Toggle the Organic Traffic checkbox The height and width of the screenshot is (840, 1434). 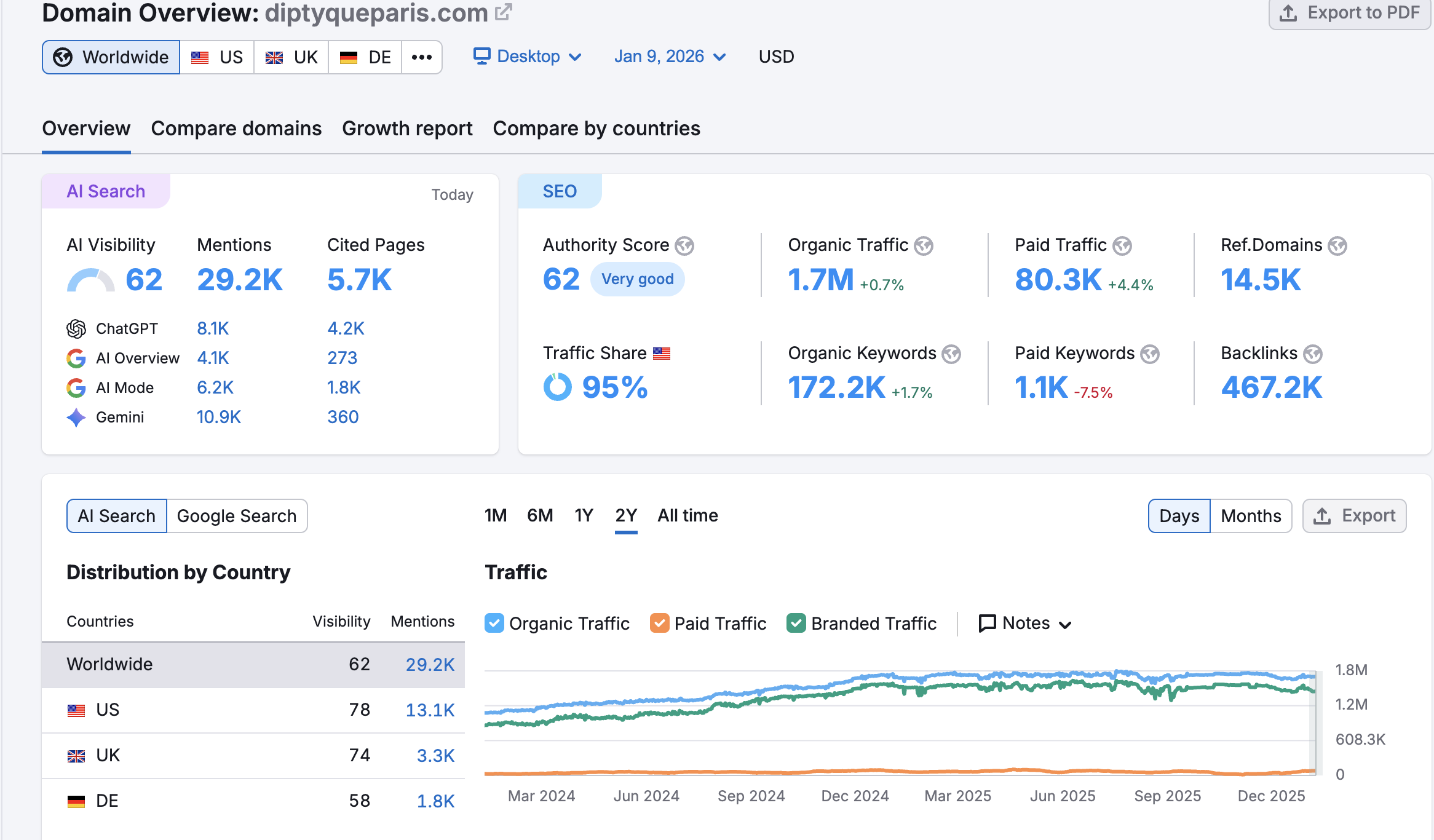[494, 624]
